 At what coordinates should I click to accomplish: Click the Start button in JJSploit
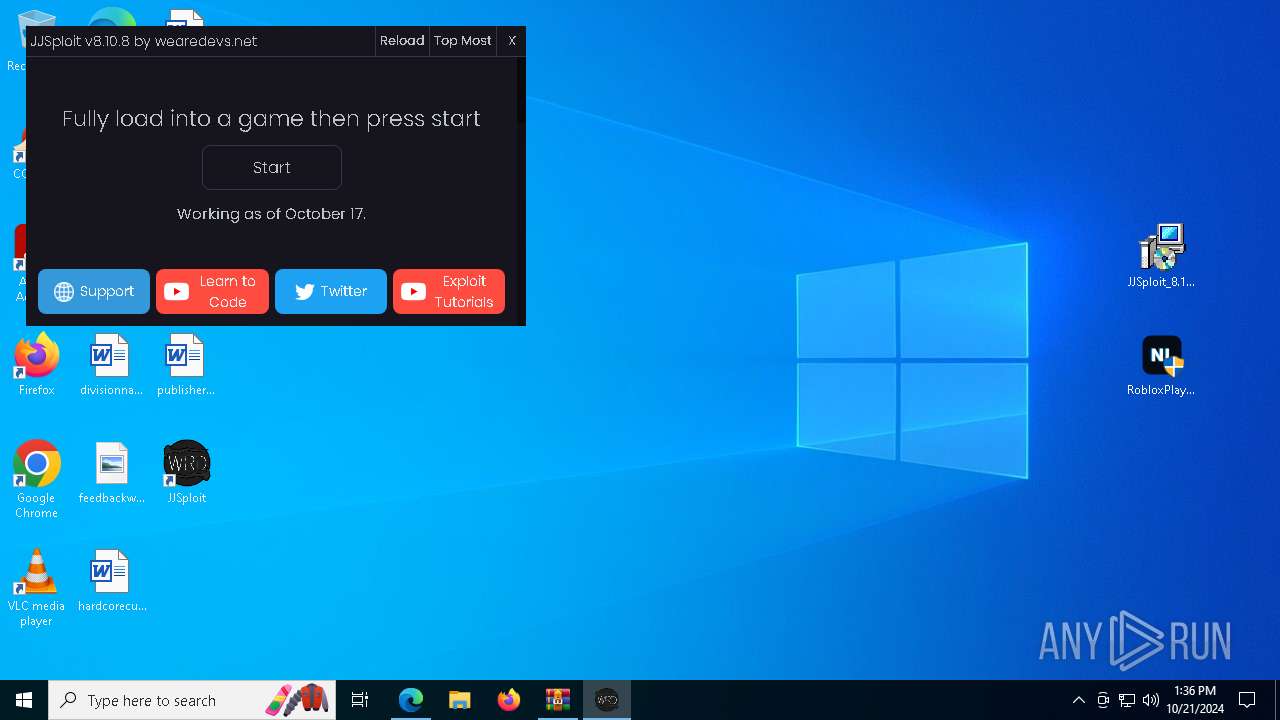click(x=272, y=167)
